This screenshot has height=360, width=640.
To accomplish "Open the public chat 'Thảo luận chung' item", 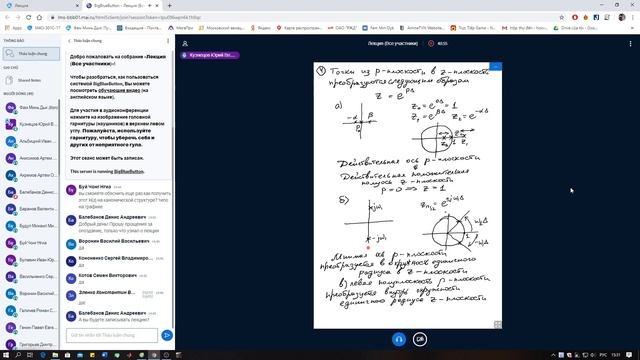I will (x=31, y=53).
